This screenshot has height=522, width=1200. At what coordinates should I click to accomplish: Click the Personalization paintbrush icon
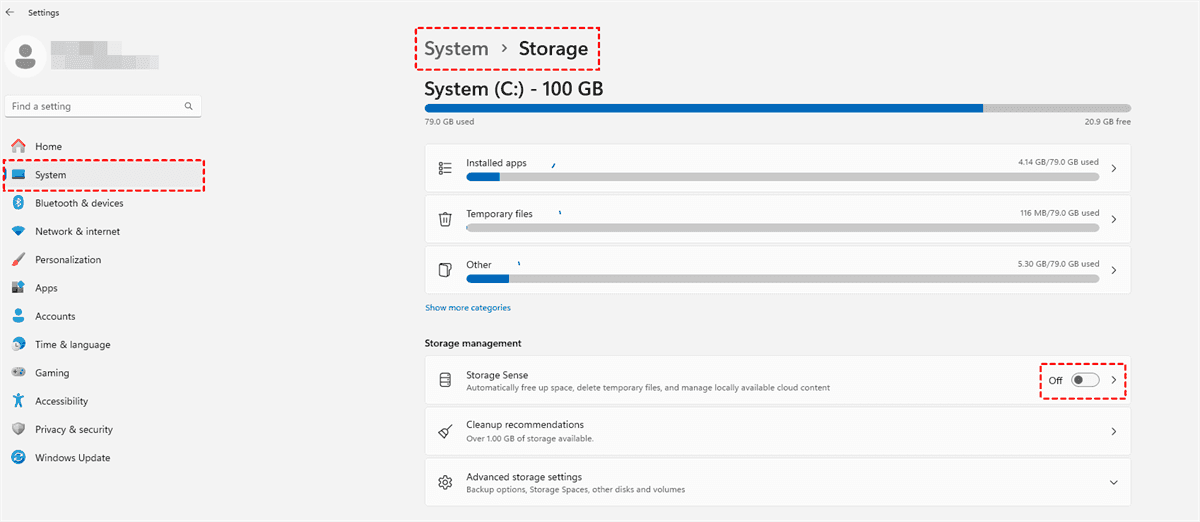(x=18, y=260)
